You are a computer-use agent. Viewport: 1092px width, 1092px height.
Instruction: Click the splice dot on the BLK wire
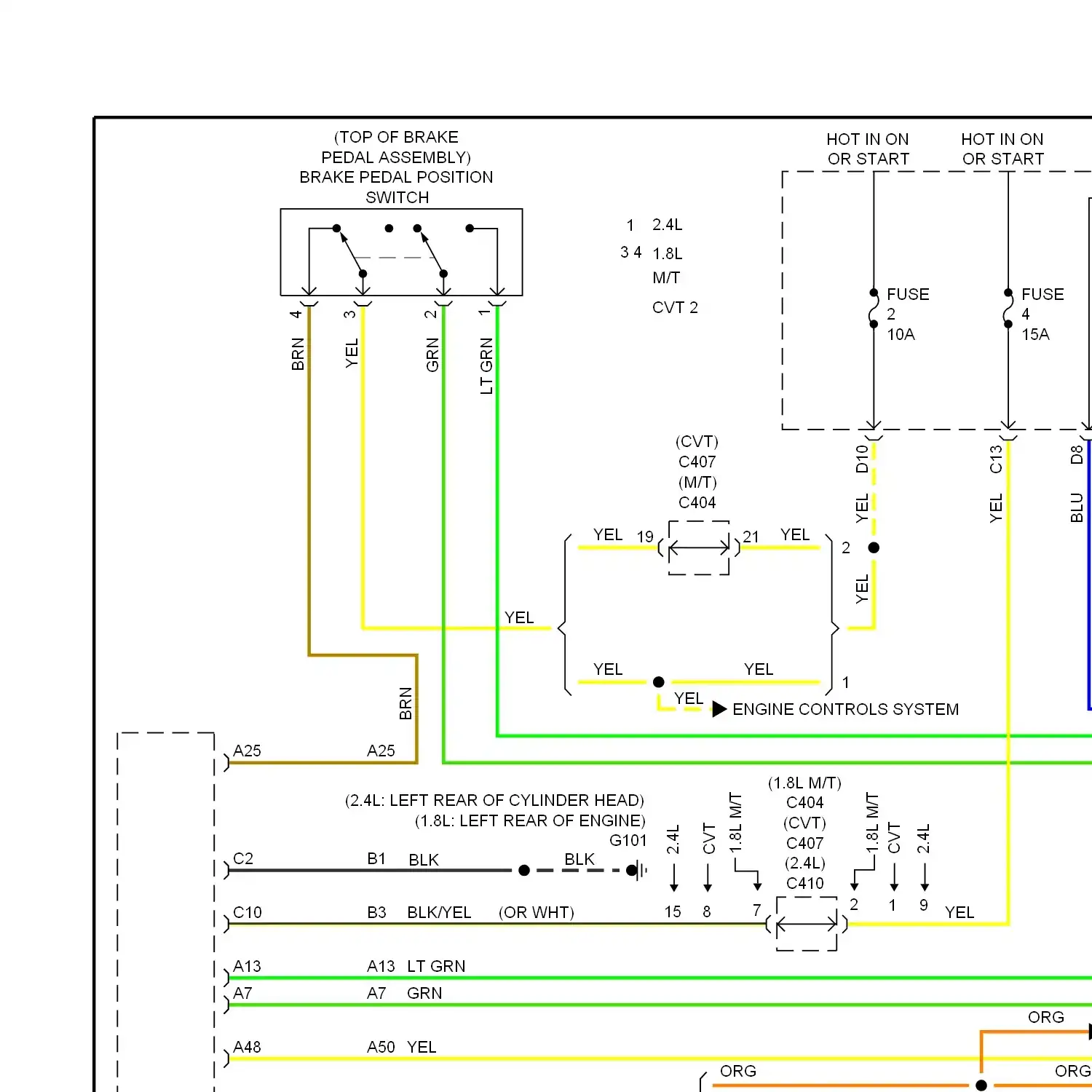524,870
